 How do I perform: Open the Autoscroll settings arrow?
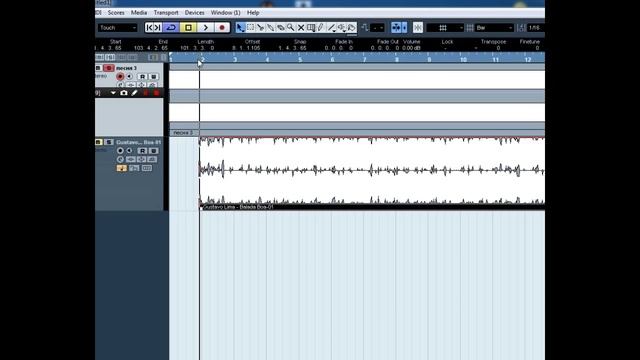tap(404, 28)
